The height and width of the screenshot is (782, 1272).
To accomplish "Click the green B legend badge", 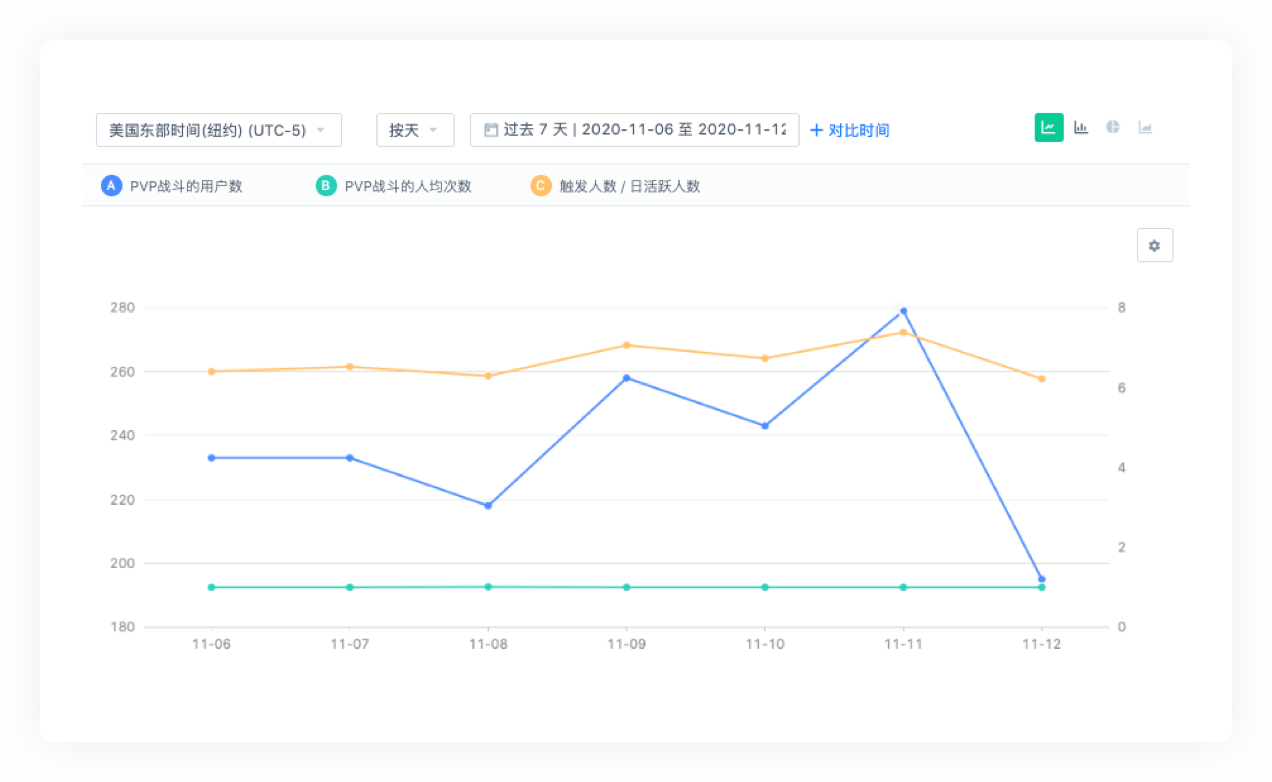I will (x=326, y=186).
